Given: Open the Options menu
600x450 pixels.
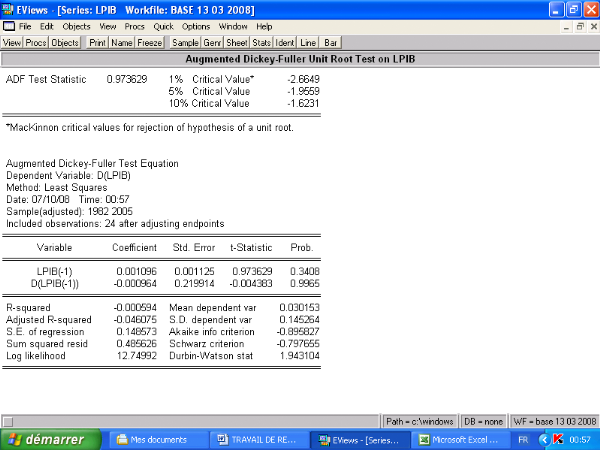Looking at the screenshot, I should pos(196,26).
